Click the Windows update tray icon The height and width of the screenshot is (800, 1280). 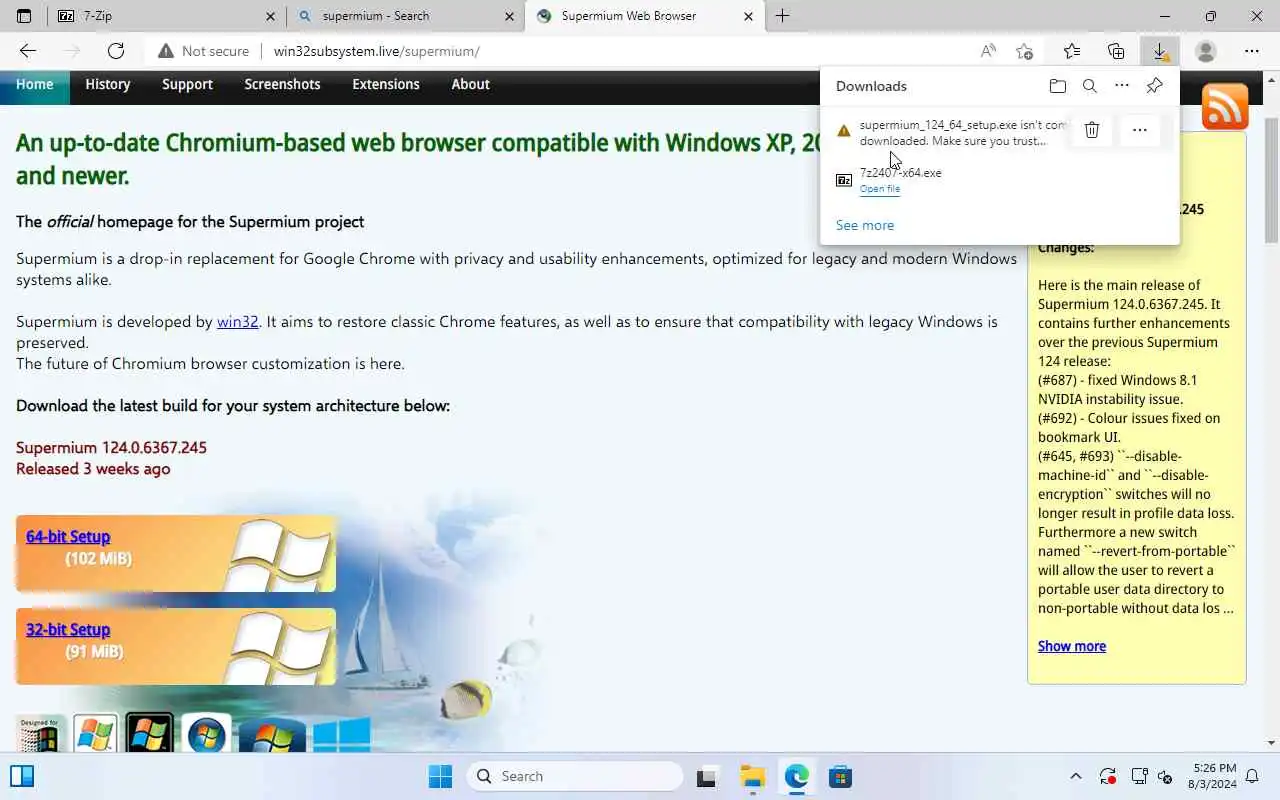(x=1107, y=776)
